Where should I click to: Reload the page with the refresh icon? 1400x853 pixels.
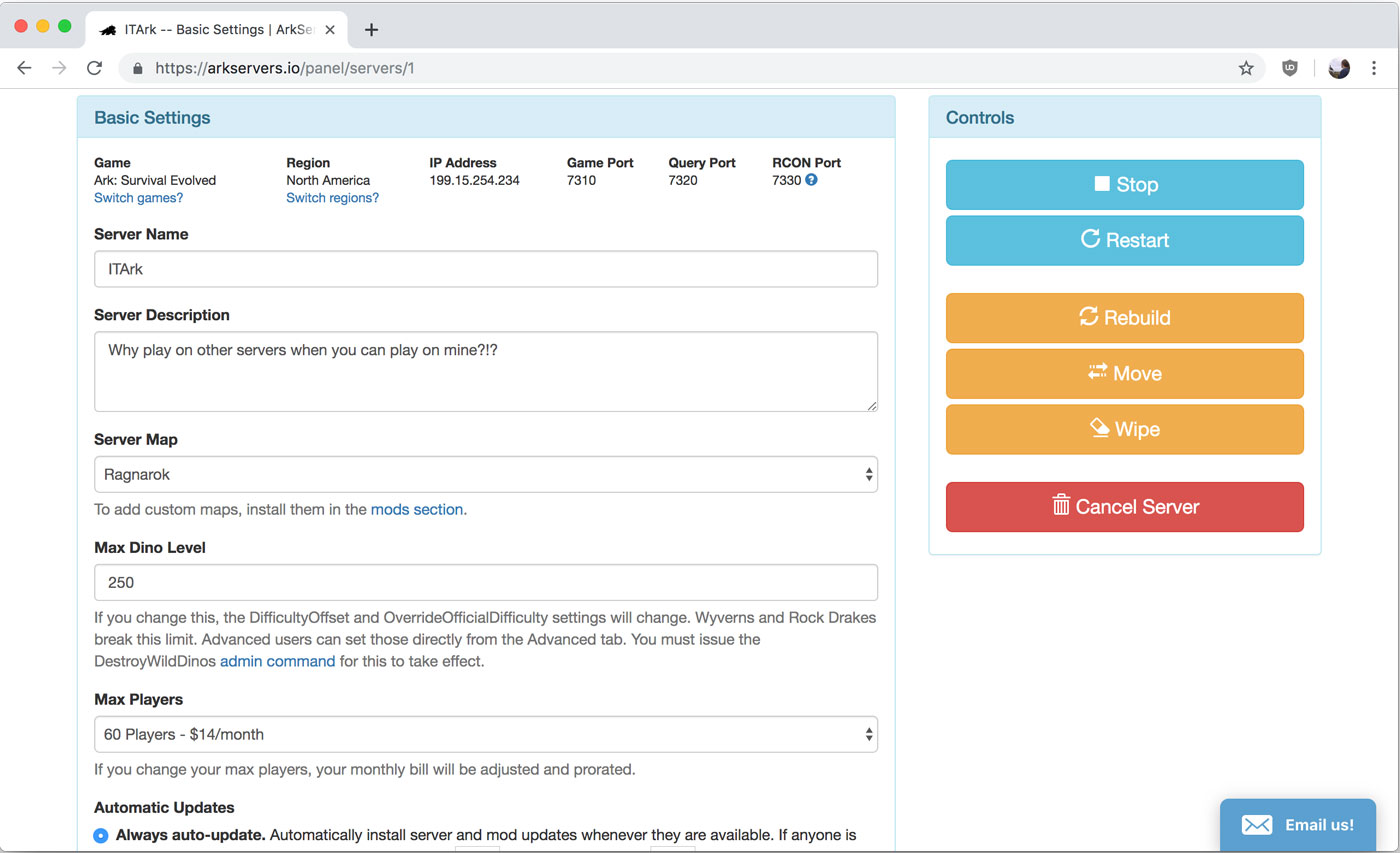94,68
